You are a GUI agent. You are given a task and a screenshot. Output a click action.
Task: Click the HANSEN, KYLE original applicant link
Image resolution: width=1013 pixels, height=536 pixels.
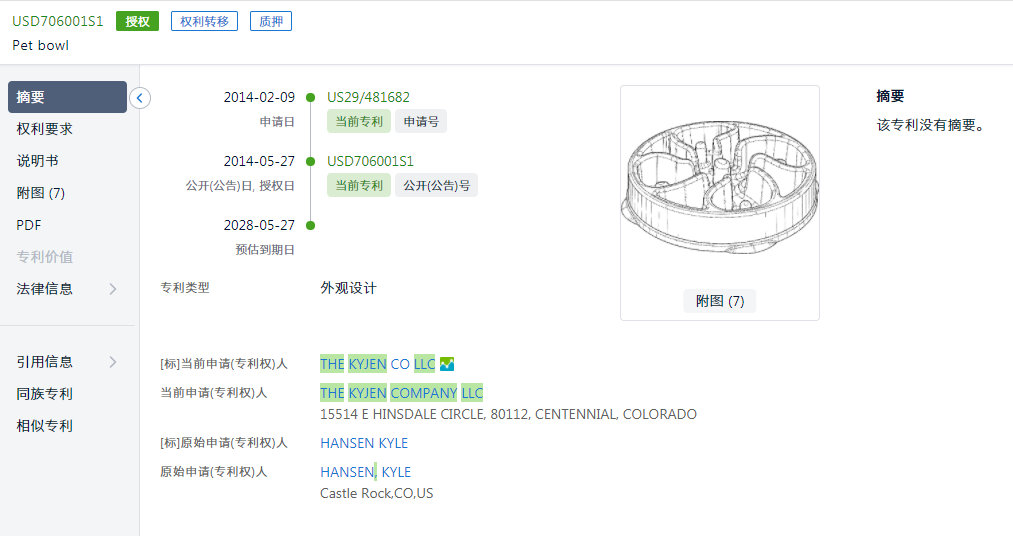(x=366, y=472)
